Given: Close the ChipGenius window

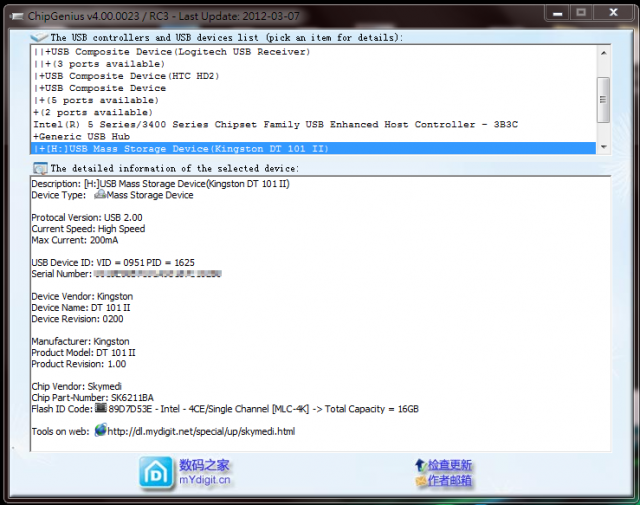Looking at the screenshot, I should click(613, 13).
